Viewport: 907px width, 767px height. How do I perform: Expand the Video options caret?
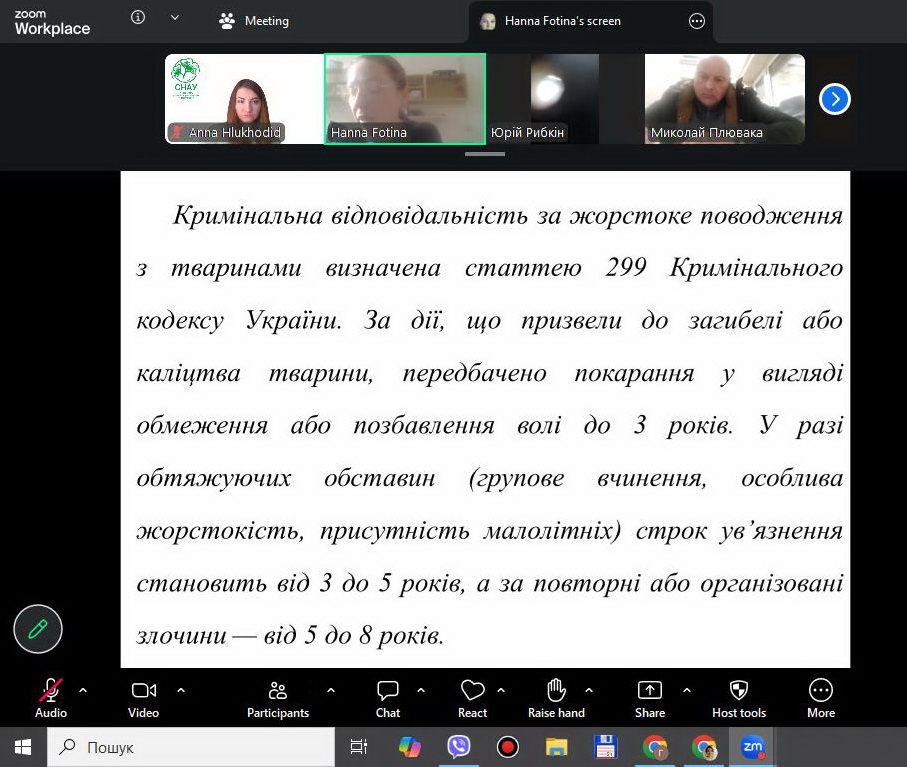click(181, 690)
